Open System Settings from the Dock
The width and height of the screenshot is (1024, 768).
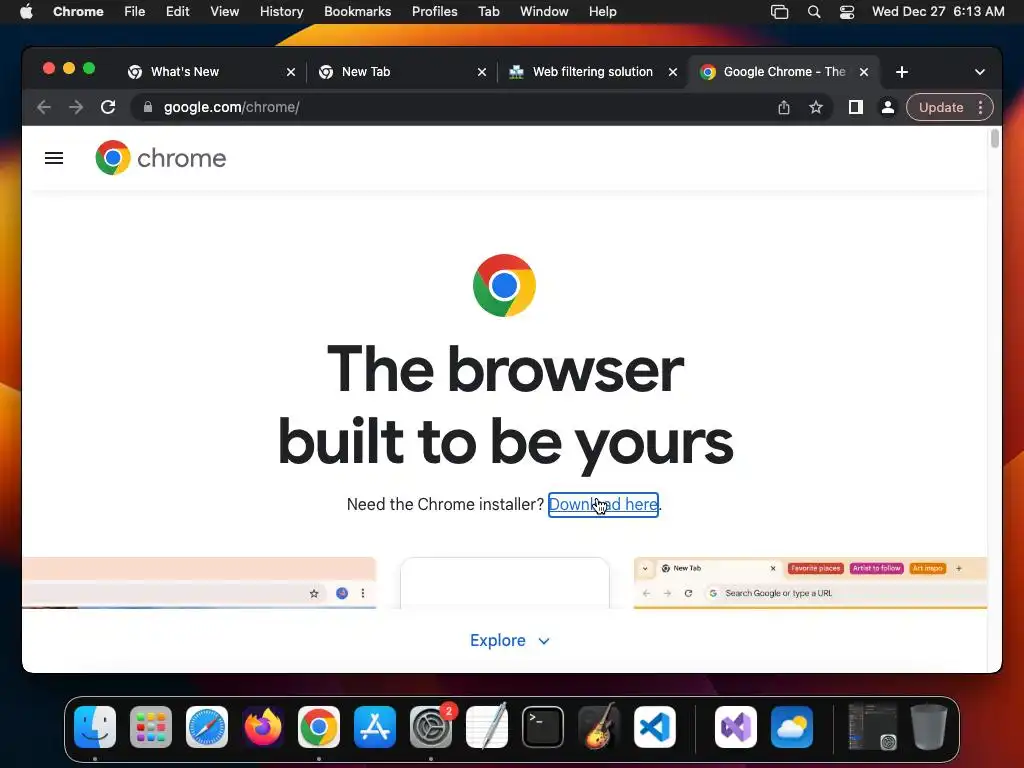coord(431,727)
